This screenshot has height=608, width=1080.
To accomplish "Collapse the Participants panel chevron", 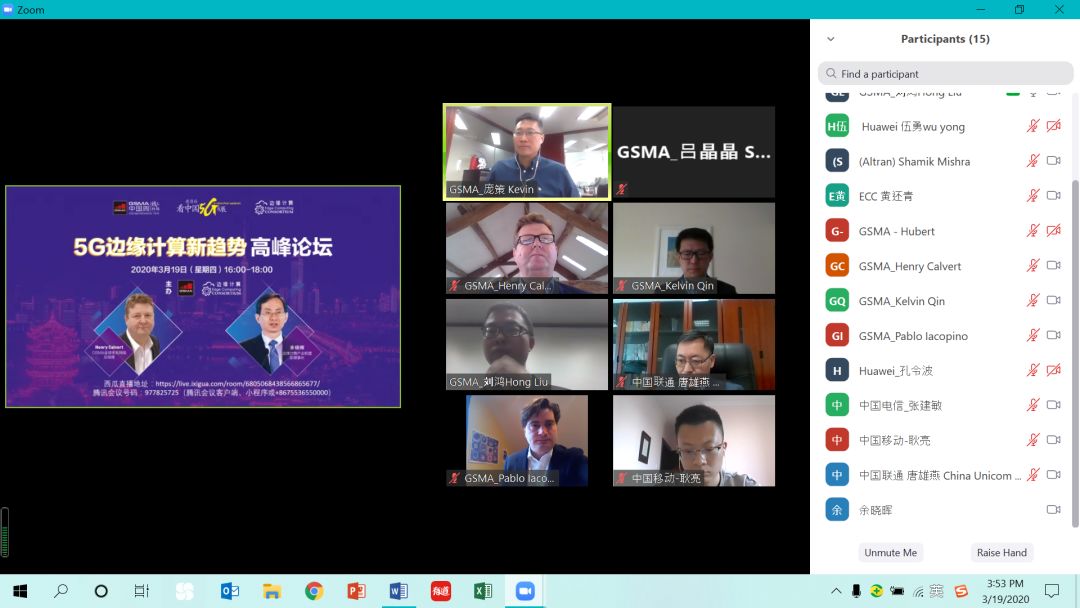I will tap(831, 39).
